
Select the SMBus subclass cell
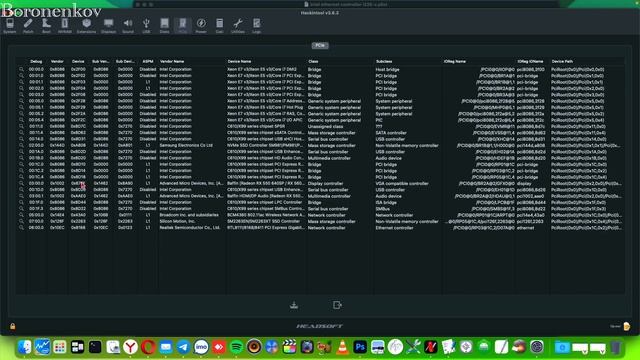click(382, 209)
